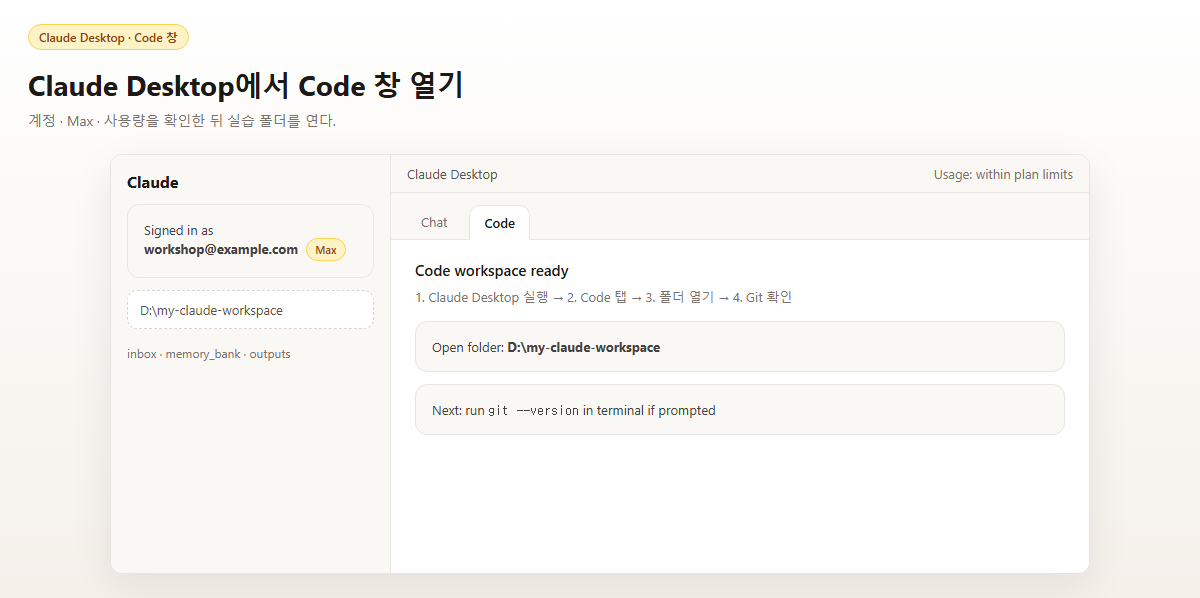Click the steps line starting '1. Claude Desktop 실행'
1200x598 pixels.
point(603,298)
